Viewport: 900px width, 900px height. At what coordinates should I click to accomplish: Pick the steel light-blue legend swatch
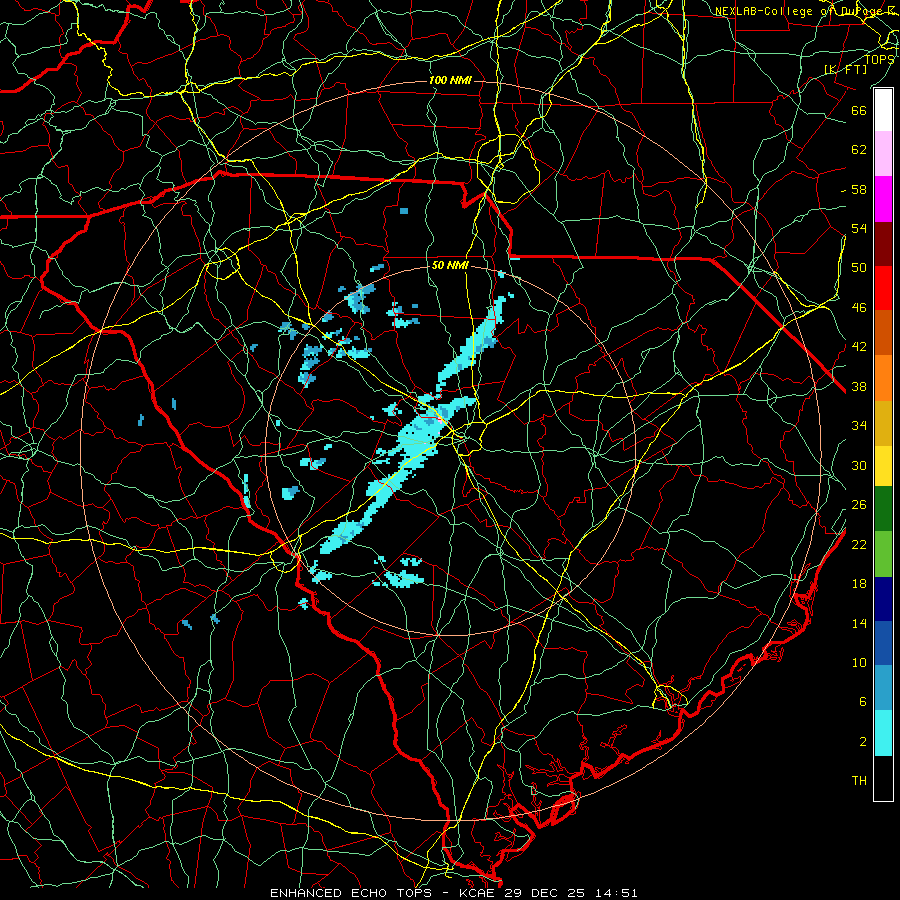pos(883,687)
